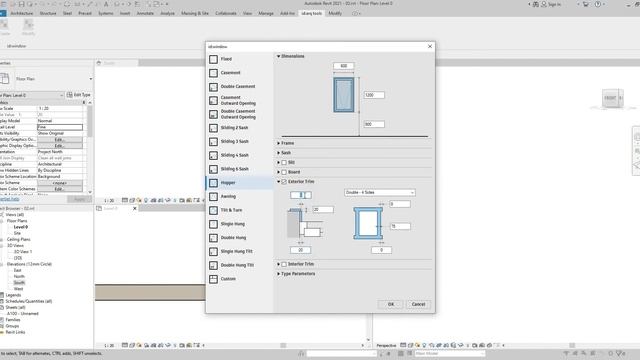
Task: Select the Sliding 6 Sash icon
Action: pyautogui.click(x=213, y=169)
